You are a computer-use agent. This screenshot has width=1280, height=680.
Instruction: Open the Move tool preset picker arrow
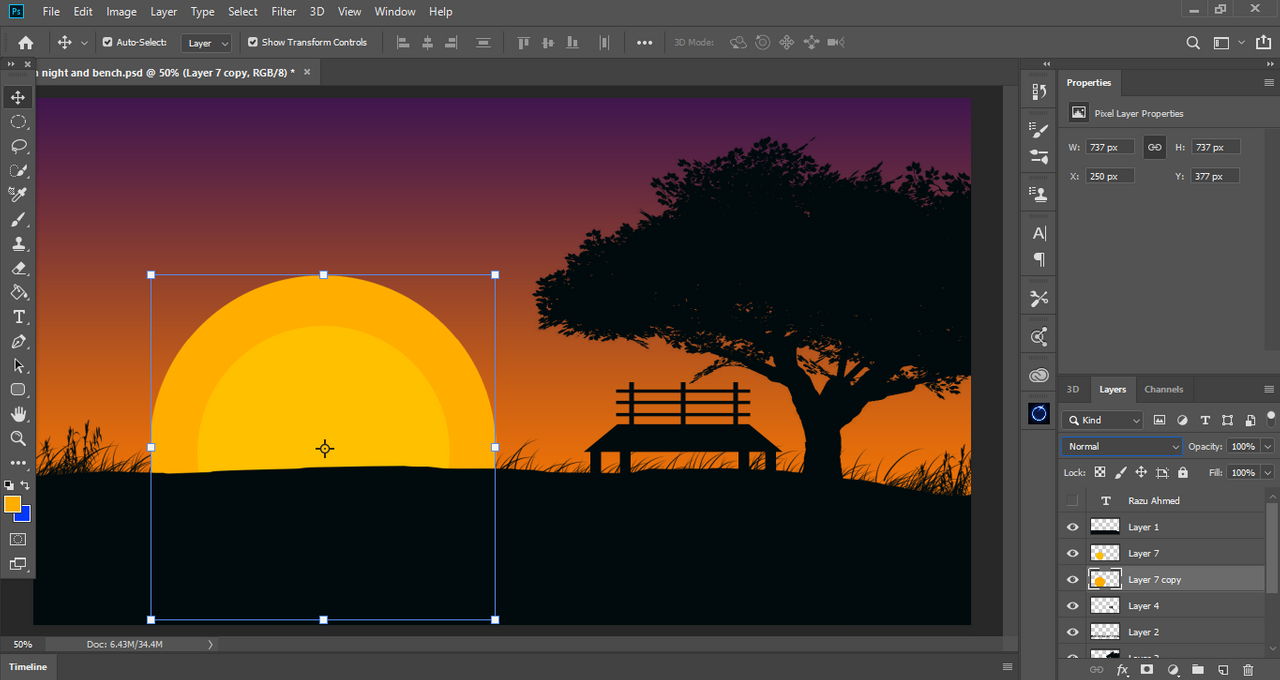click(84, 43)
